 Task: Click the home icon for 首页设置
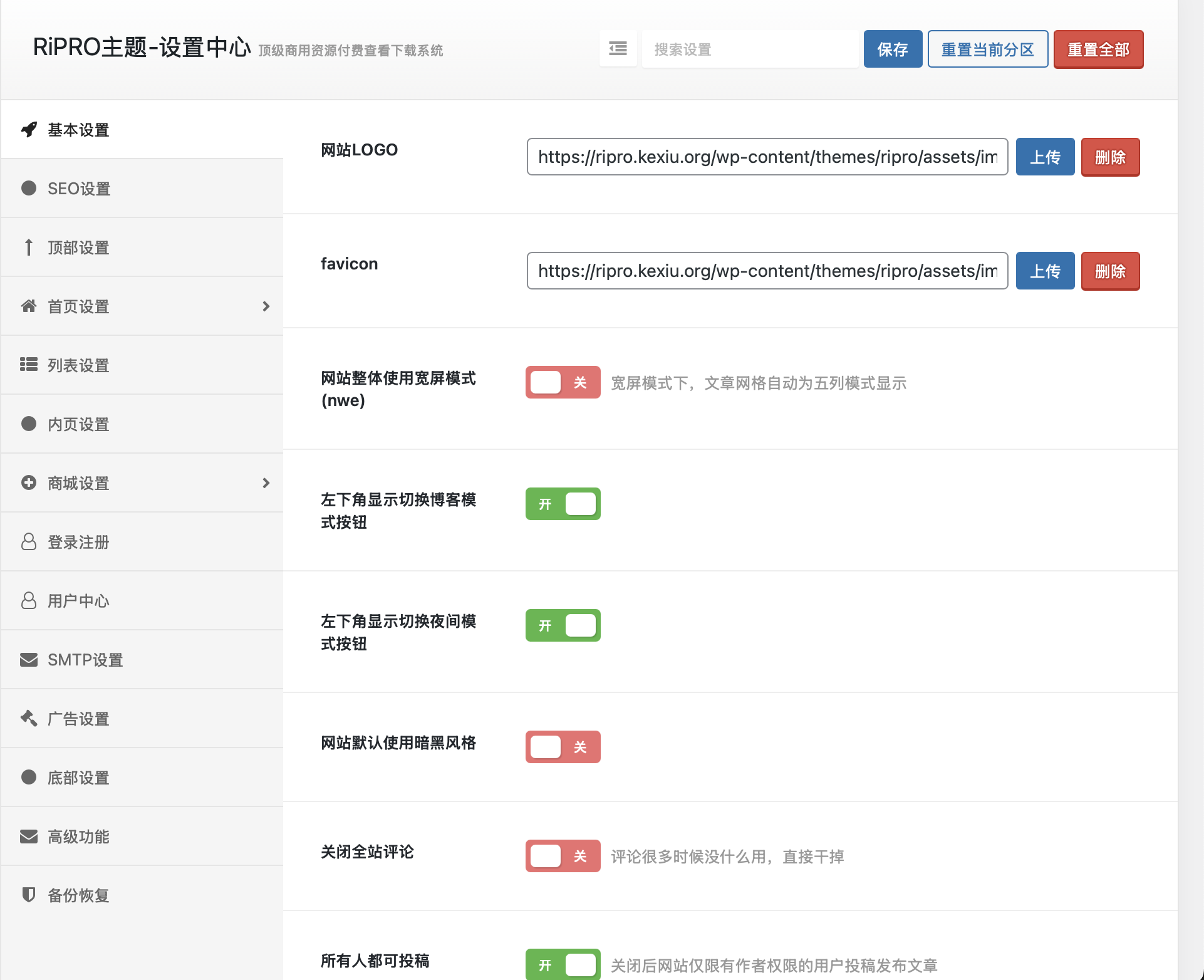(29, 306)
